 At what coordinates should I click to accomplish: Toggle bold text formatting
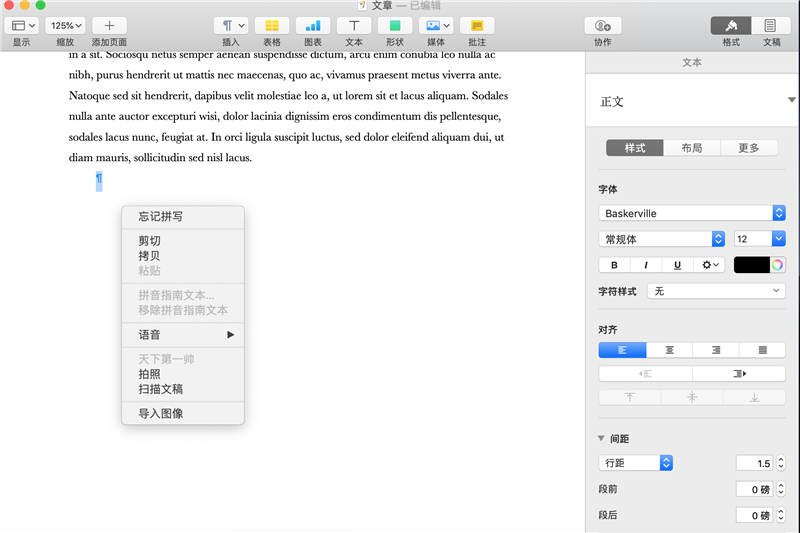coord(614,265)
